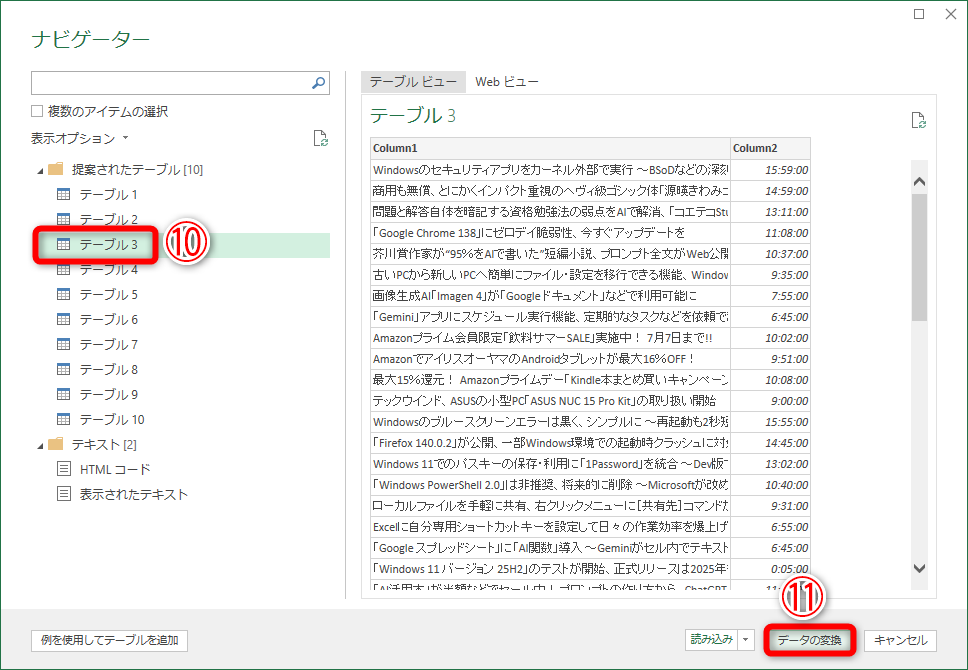This screenshot has width=968, height=670.
Task: Click the select-related-tables icon beside 表示オプション
Action: (320, 140)
